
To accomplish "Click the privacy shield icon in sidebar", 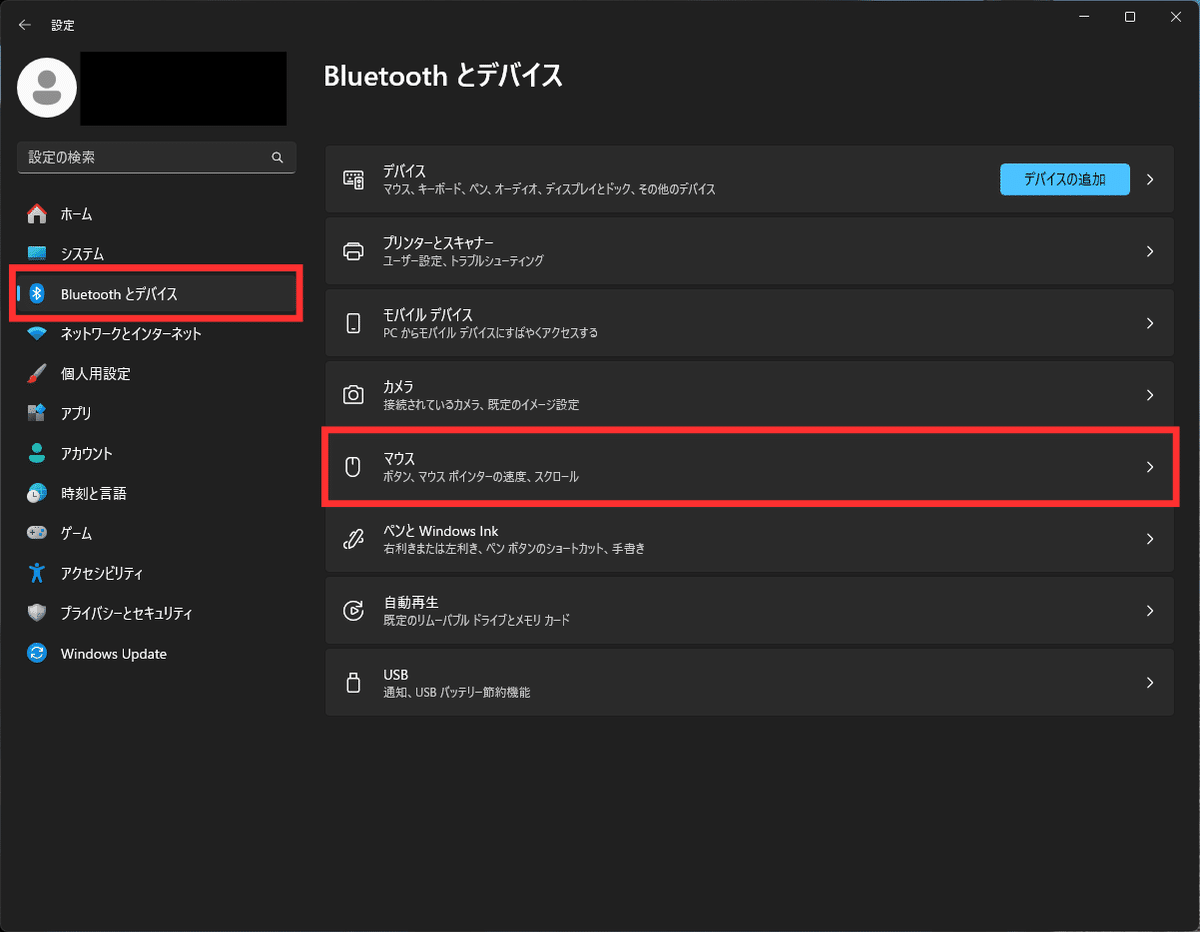I will [37, 613].
